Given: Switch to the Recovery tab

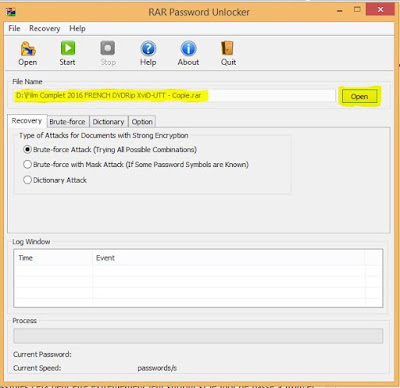Looking at the screenshot, I should pyautogui.click(x=27, y=121).
